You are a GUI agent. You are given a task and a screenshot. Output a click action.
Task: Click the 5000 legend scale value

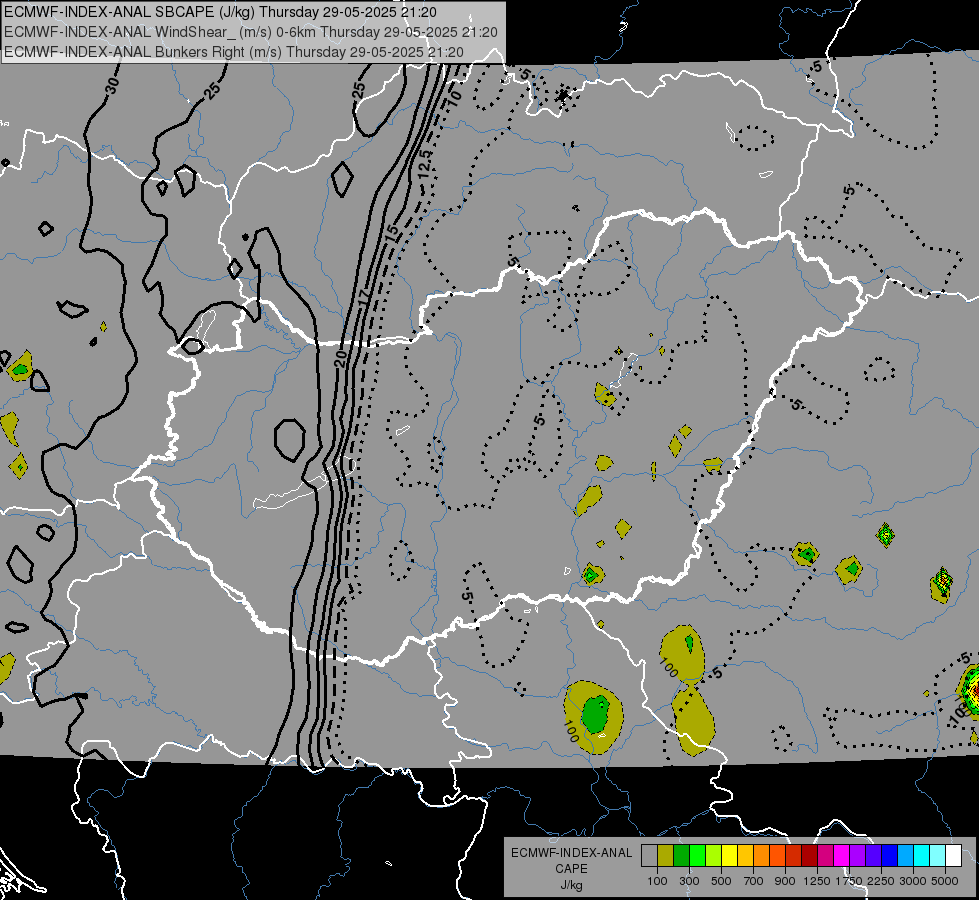[945, 881]
